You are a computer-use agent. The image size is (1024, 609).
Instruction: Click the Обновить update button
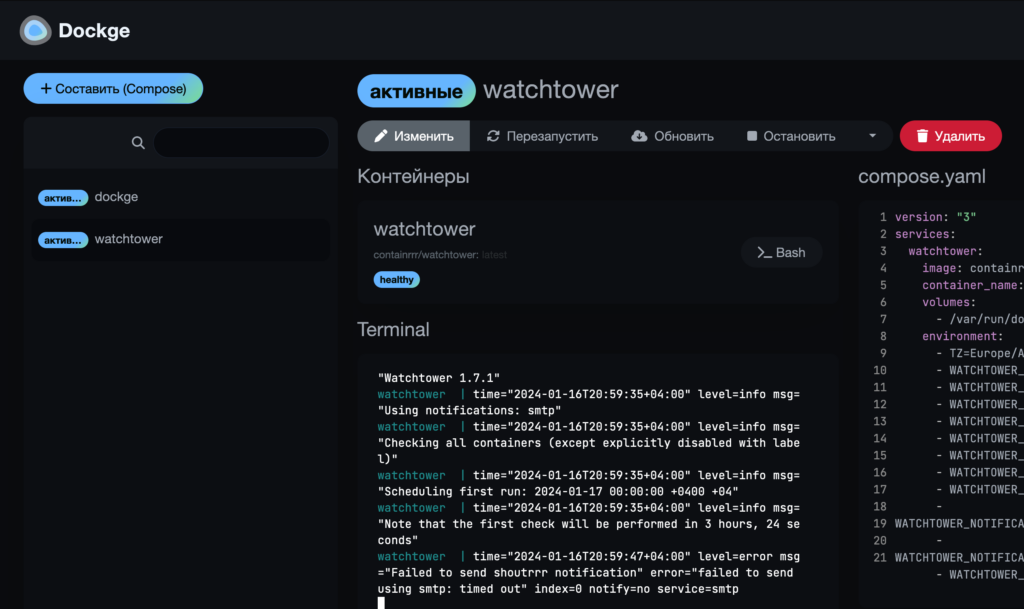pos(673,136)
